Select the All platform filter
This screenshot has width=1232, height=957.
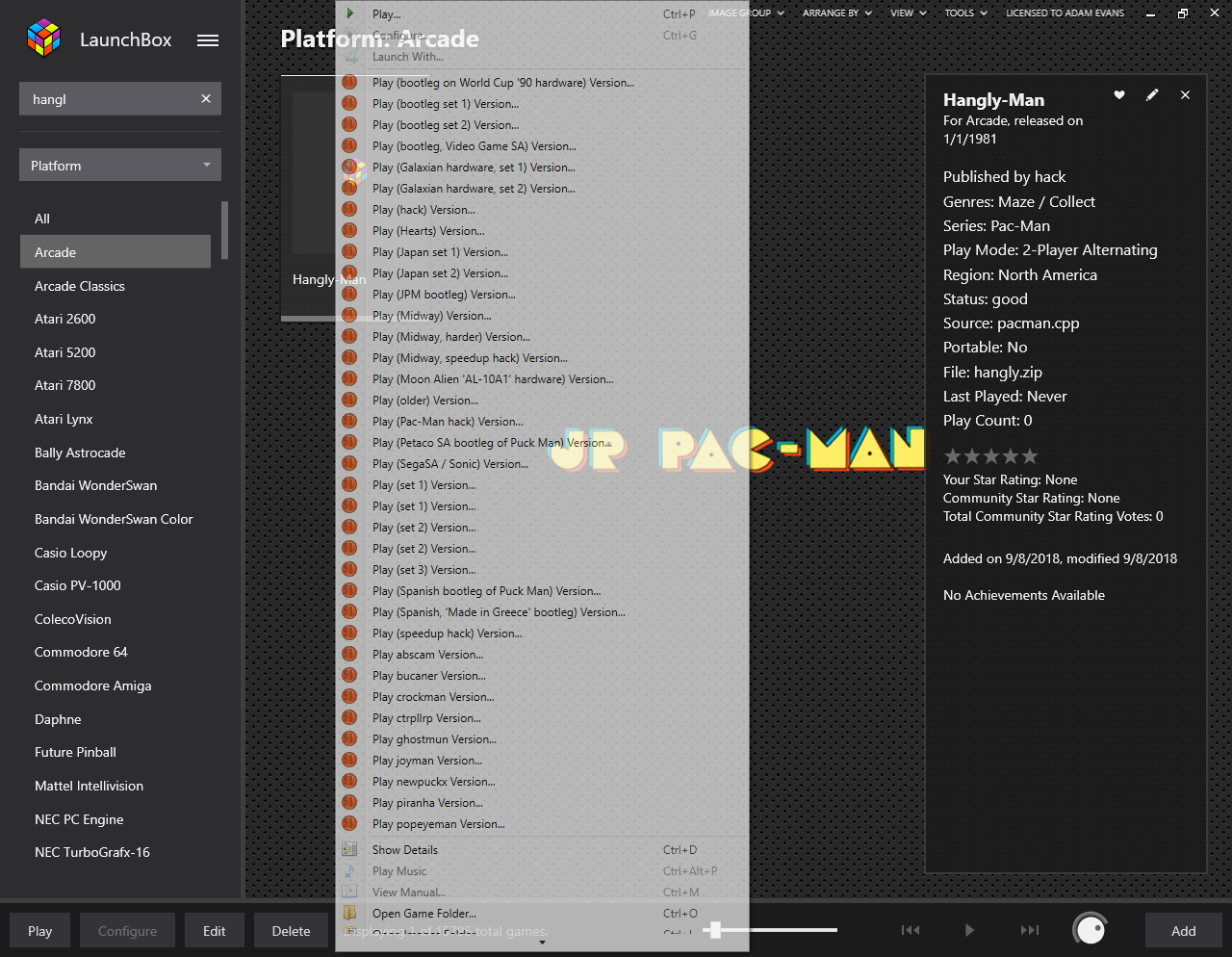[x=115, y=219]
